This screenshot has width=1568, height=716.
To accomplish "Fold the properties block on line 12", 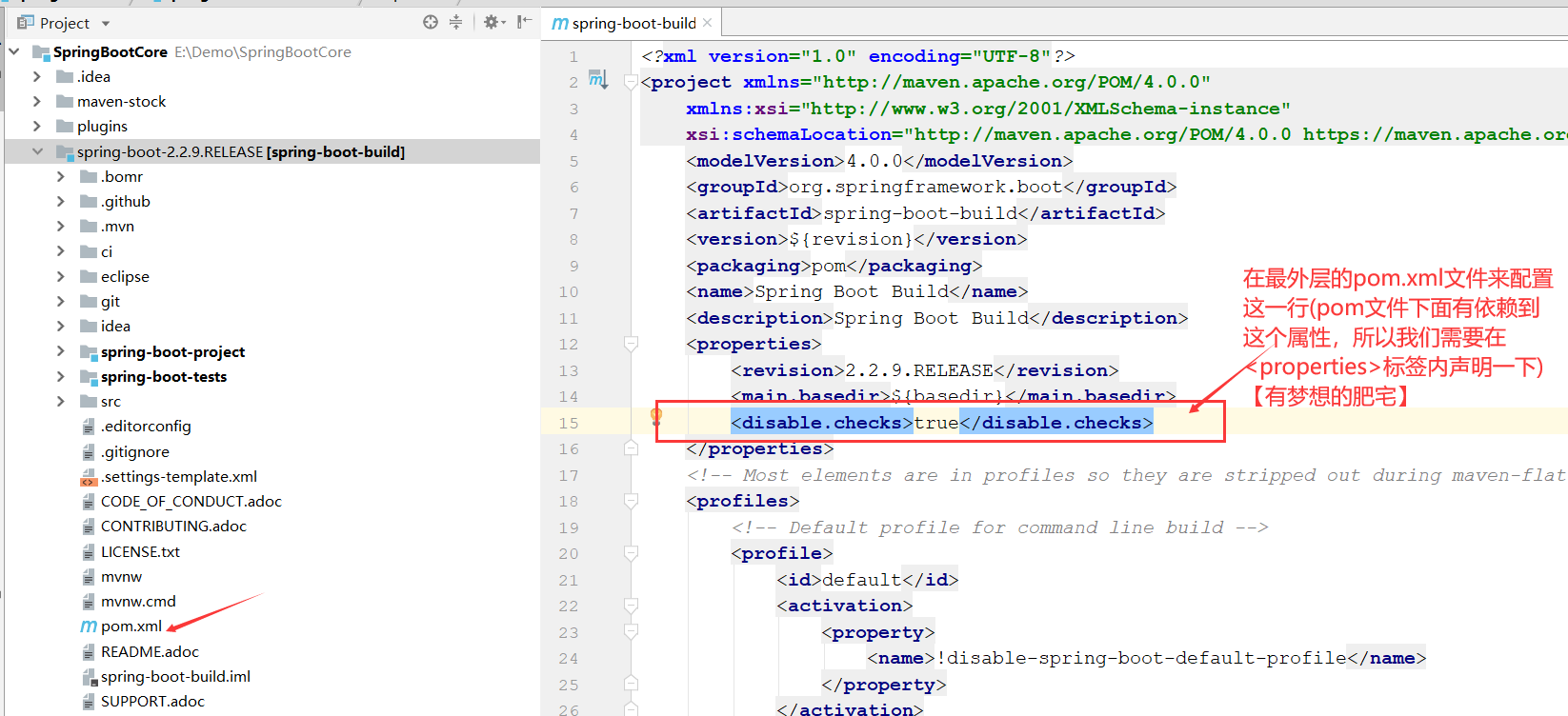I will coord(631,344).
